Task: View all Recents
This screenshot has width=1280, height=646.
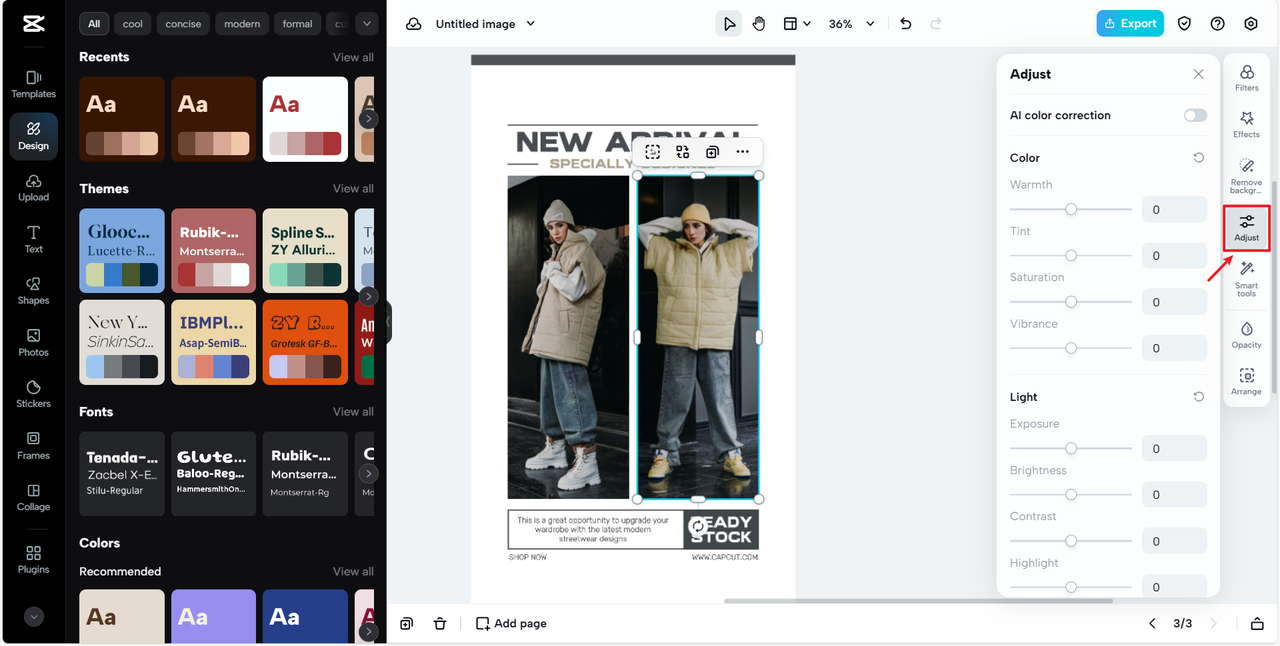Action: pos(353,57)
